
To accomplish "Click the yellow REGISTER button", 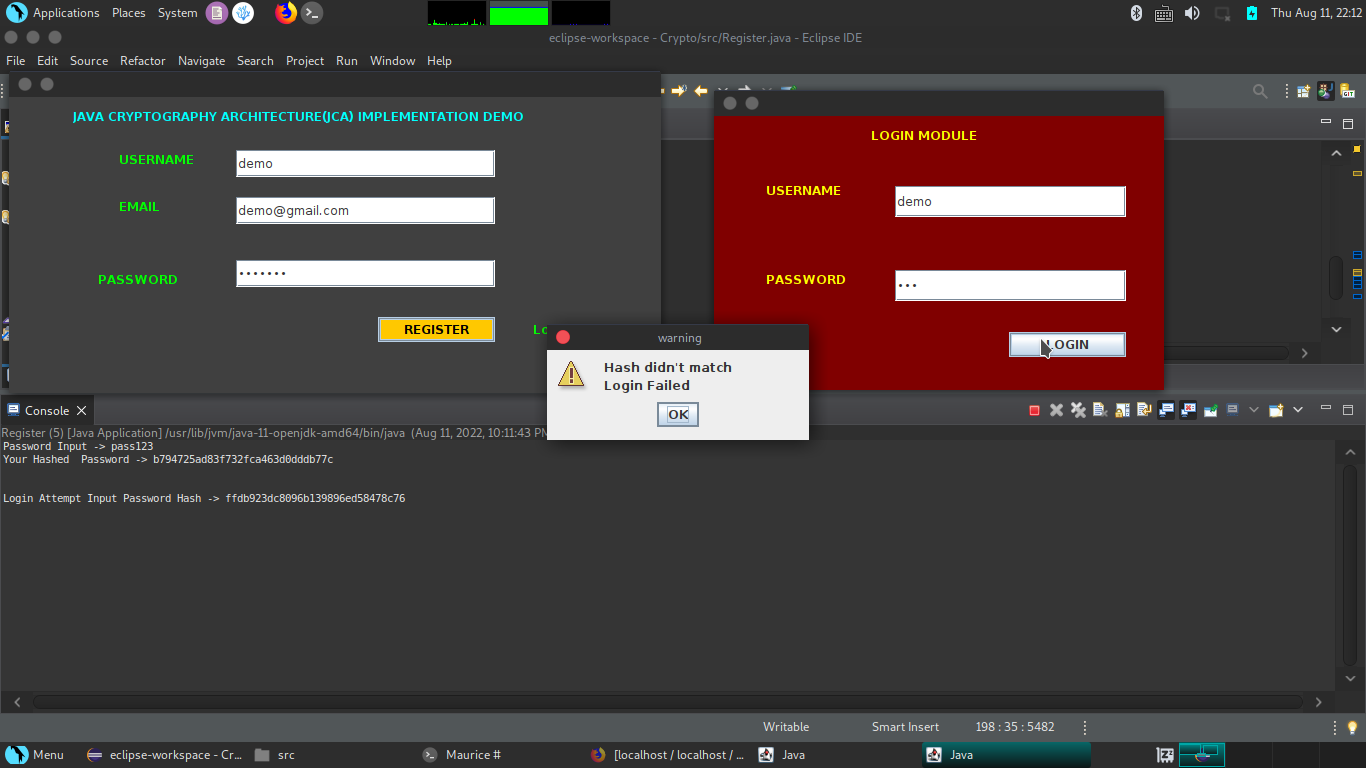I will coord(436,329).
